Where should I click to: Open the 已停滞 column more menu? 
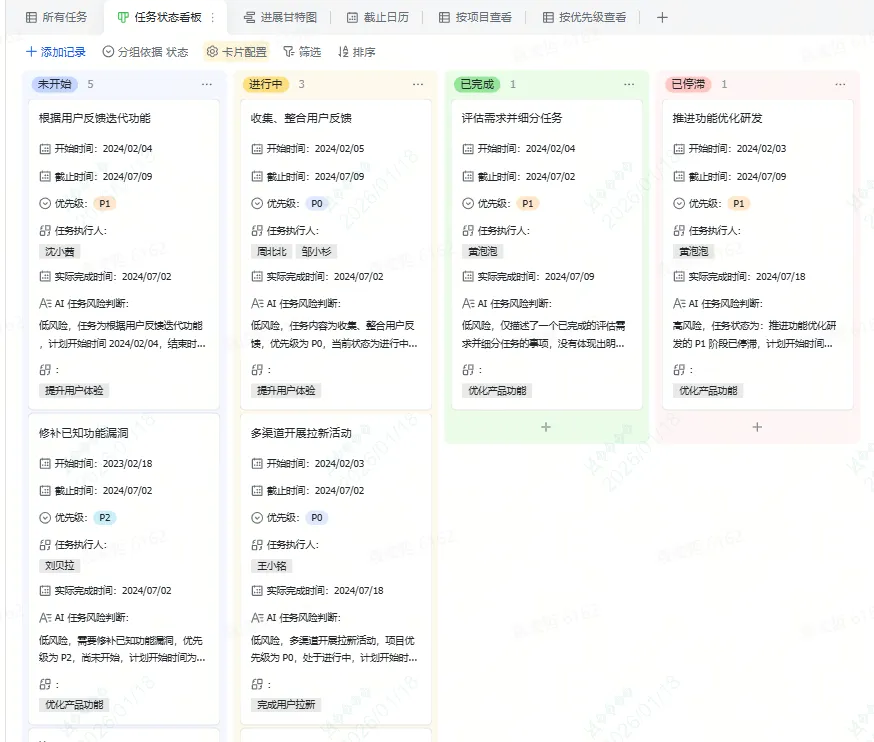coord(841,84)
